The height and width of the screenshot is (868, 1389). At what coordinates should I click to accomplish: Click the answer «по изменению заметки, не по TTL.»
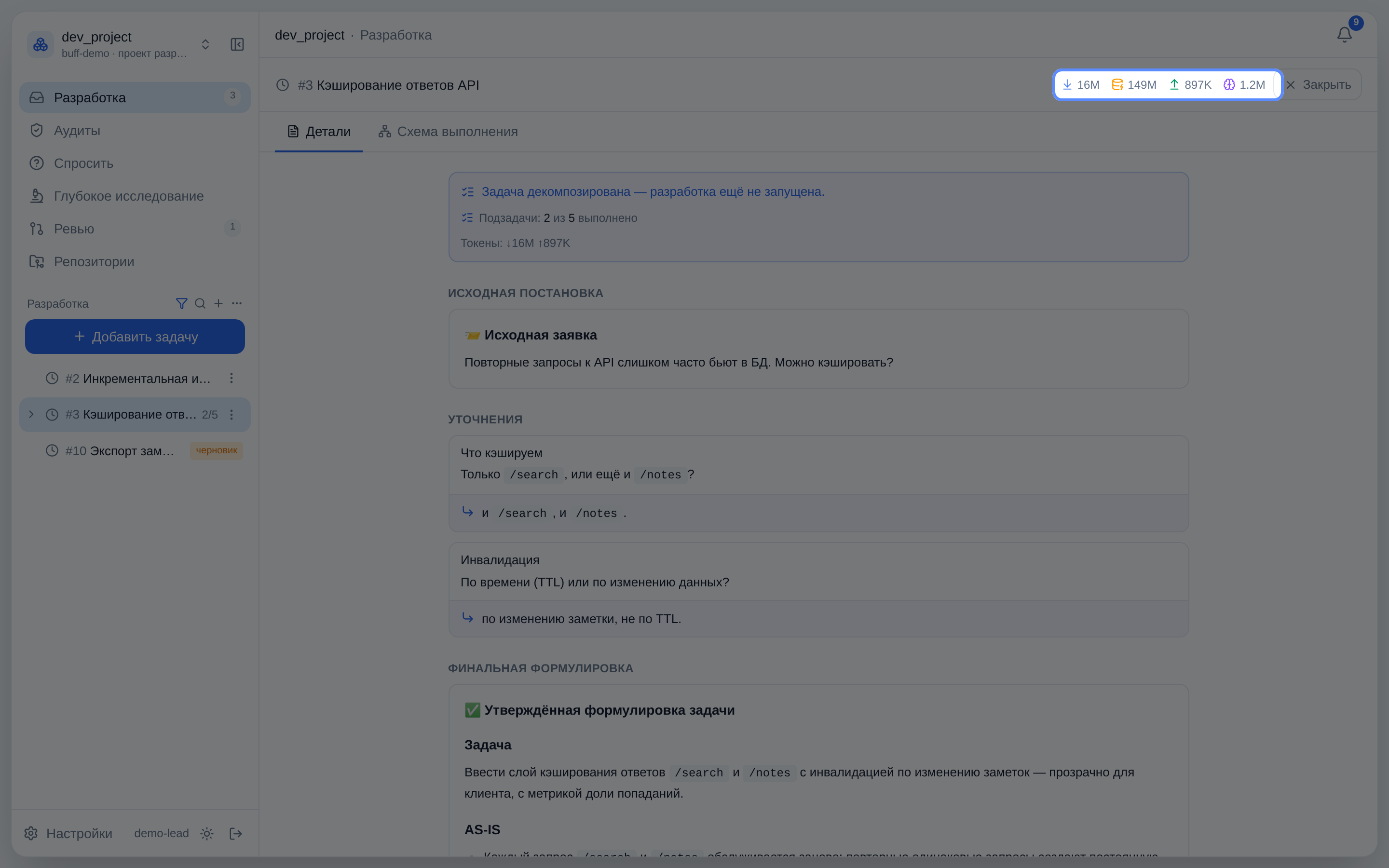[582, 619]
